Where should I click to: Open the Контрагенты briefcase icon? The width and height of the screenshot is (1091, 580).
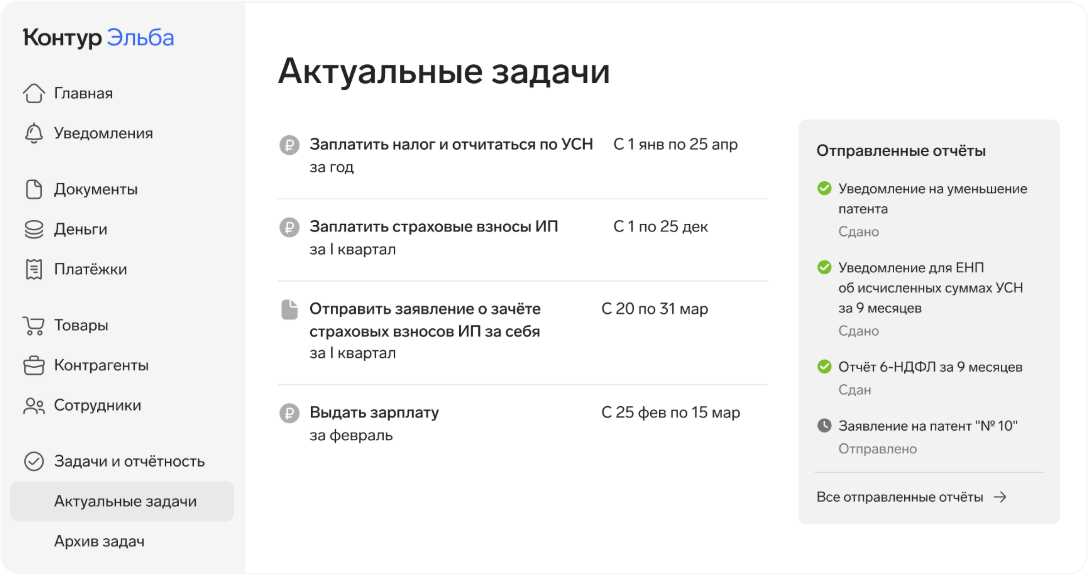click(x=33, y=365)
